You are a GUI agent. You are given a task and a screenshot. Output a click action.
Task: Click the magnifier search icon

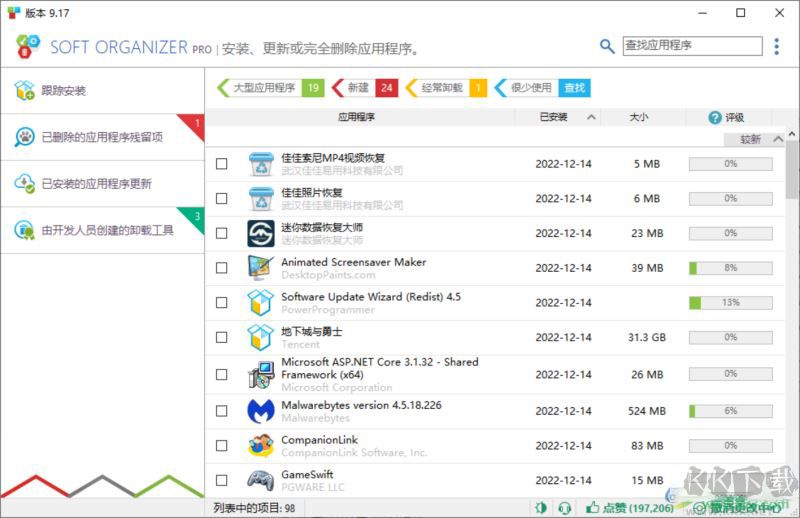point(607,46)
